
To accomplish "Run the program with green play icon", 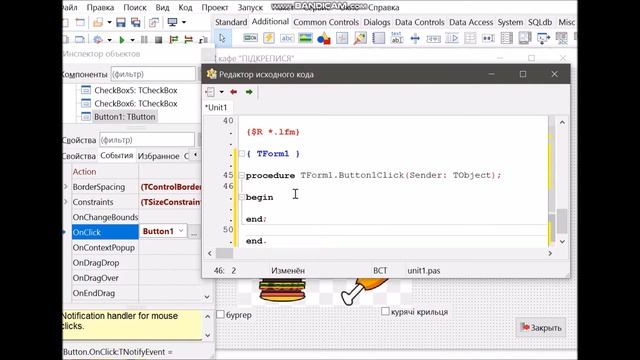I will click(x=122, y=40).
